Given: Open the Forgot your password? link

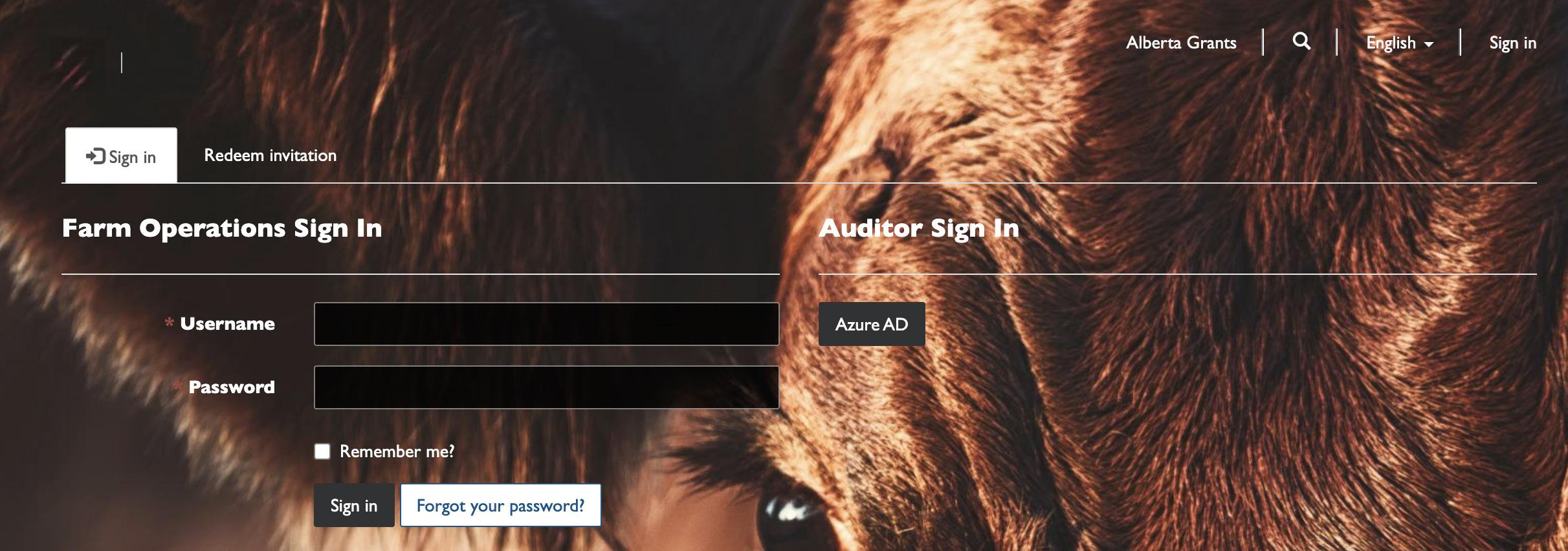Looking at the screenshot, I should click(500, 505).
